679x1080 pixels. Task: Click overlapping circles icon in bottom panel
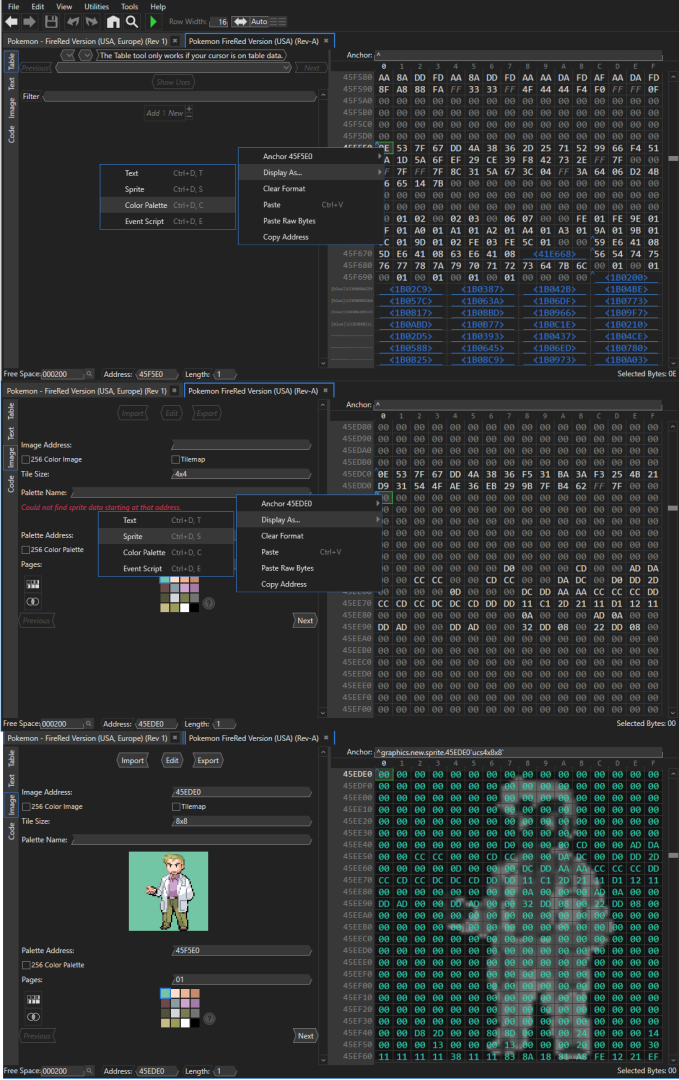(x=33, y=1017)
